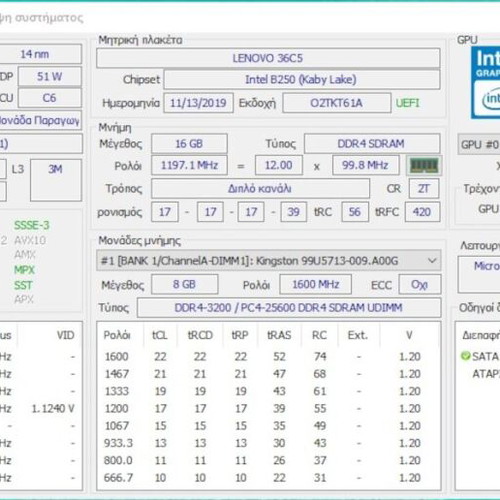500x500 pixels.
Task: Click the 420 tRFC timing field
Action: point(422,212)
